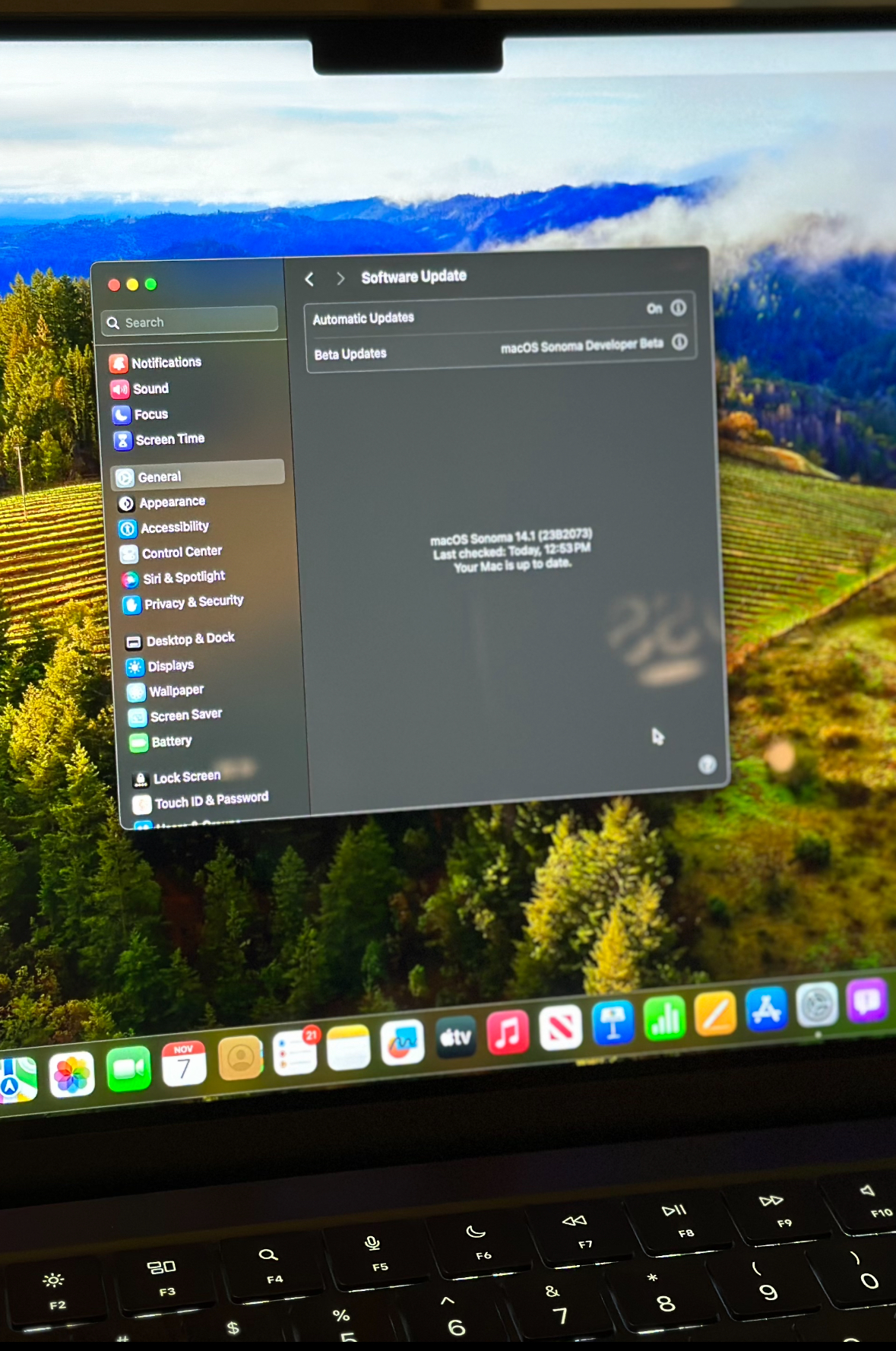
Task: Open Calendar showing NOV 7 in Dock
Action: (184, 1064)
